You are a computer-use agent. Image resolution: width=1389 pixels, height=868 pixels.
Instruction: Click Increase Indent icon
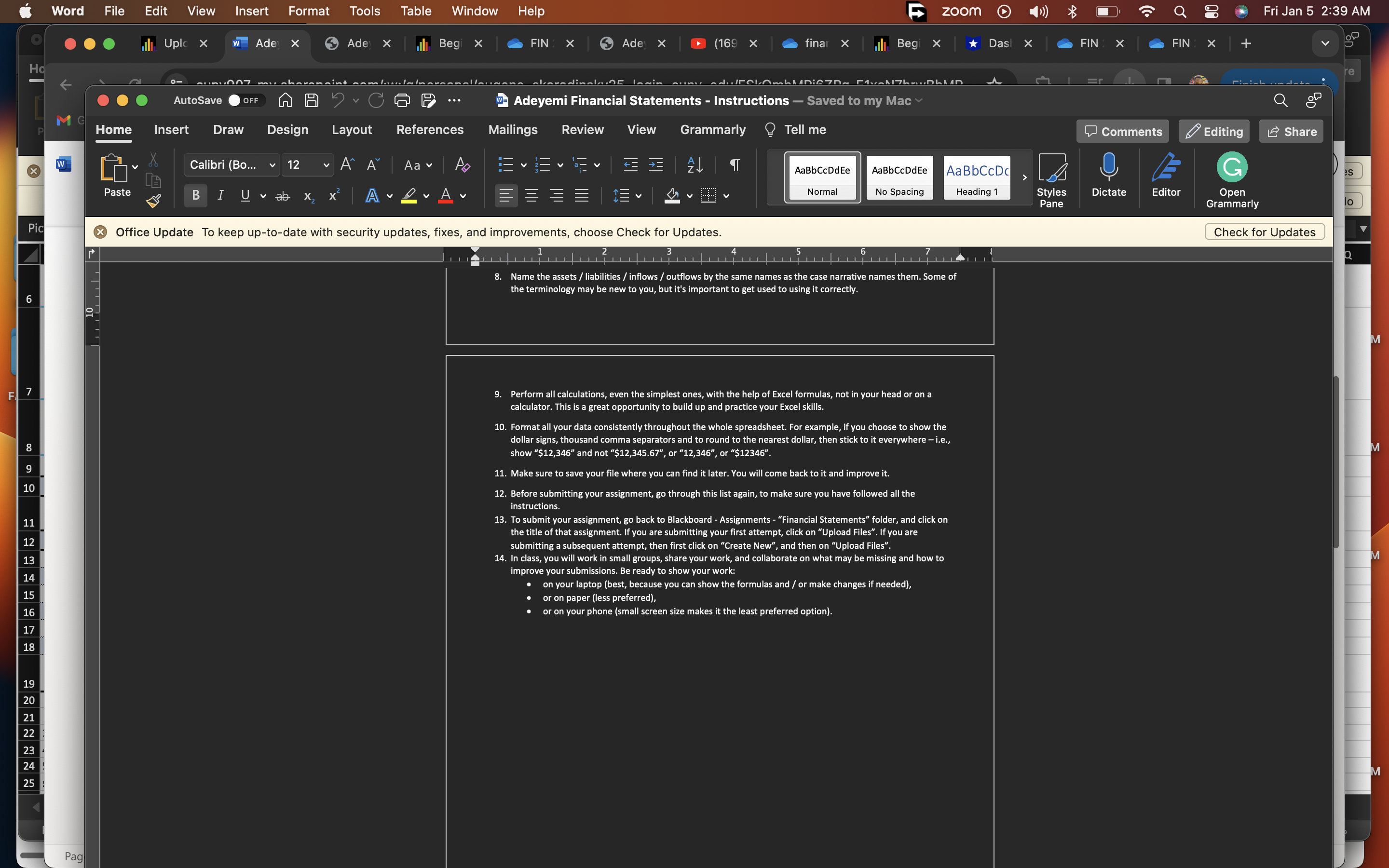(x=655, y=165)
